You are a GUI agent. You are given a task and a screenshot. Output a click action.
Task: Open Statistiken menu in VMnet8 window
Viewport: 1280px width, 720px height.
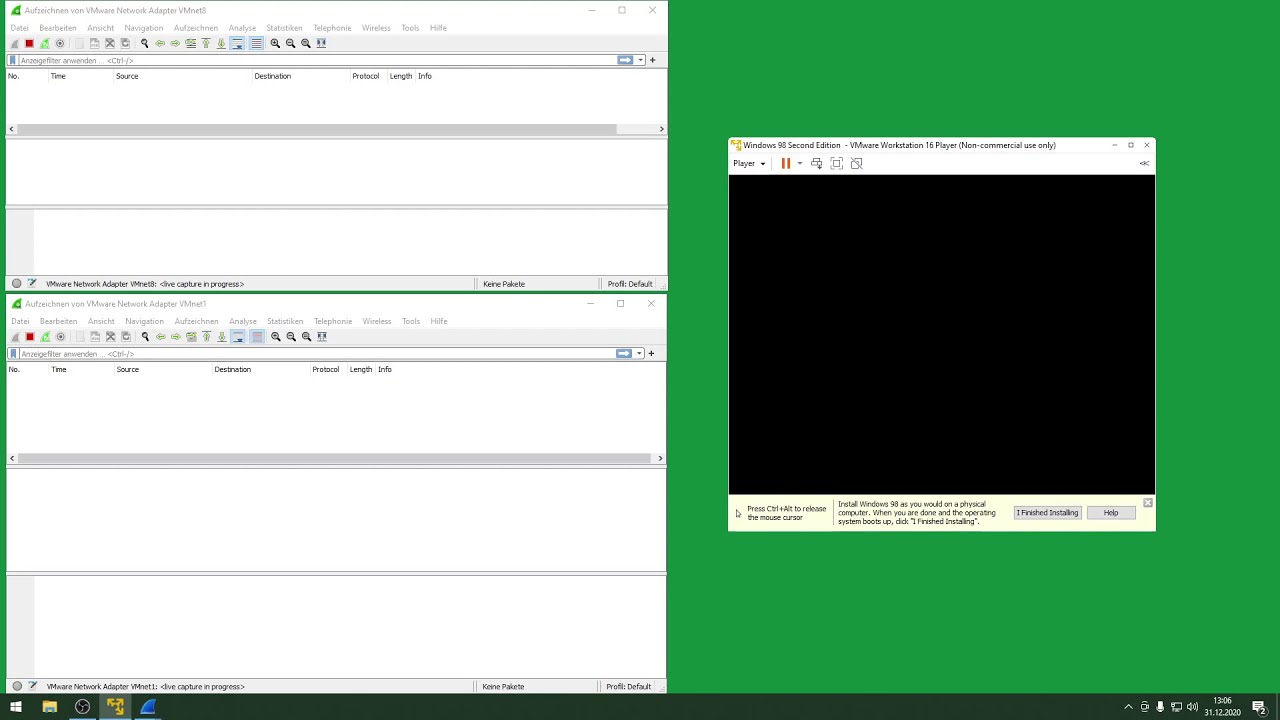[284, 28]
